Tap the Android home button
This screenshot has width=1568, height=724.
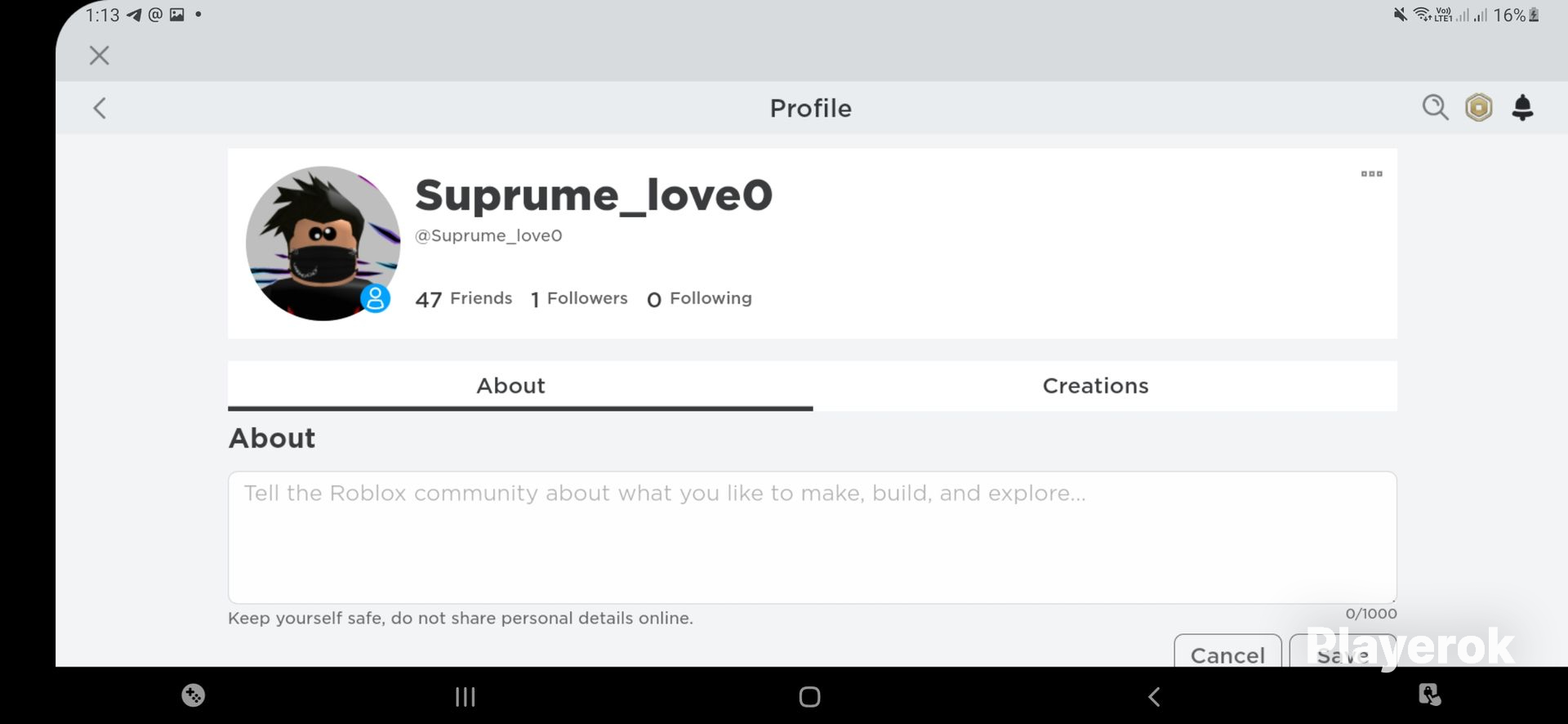coord(809,697)
